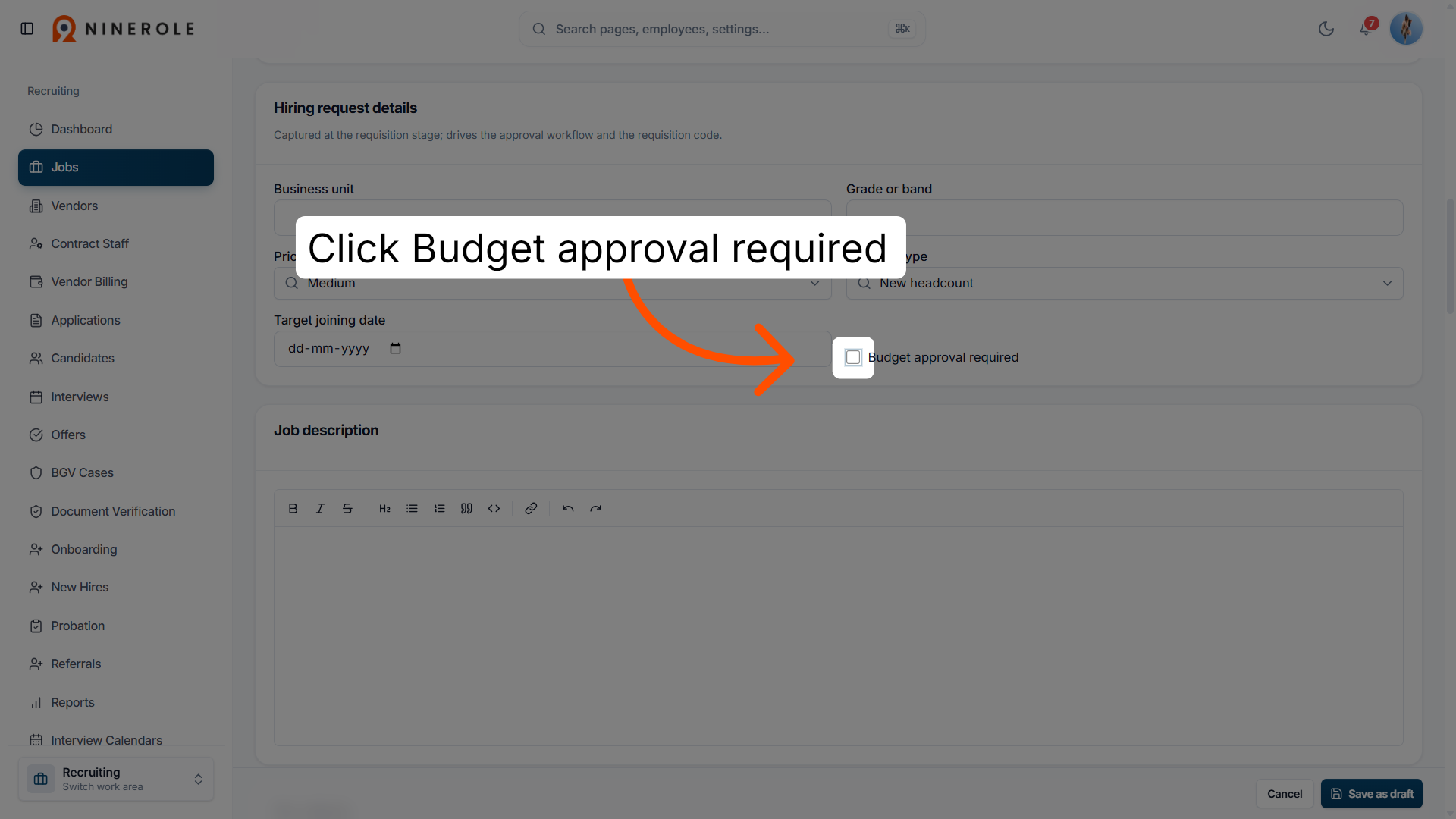This screenshot has width=1456, height=819.
Task: Navigate to Candidates
Action: 116,358
